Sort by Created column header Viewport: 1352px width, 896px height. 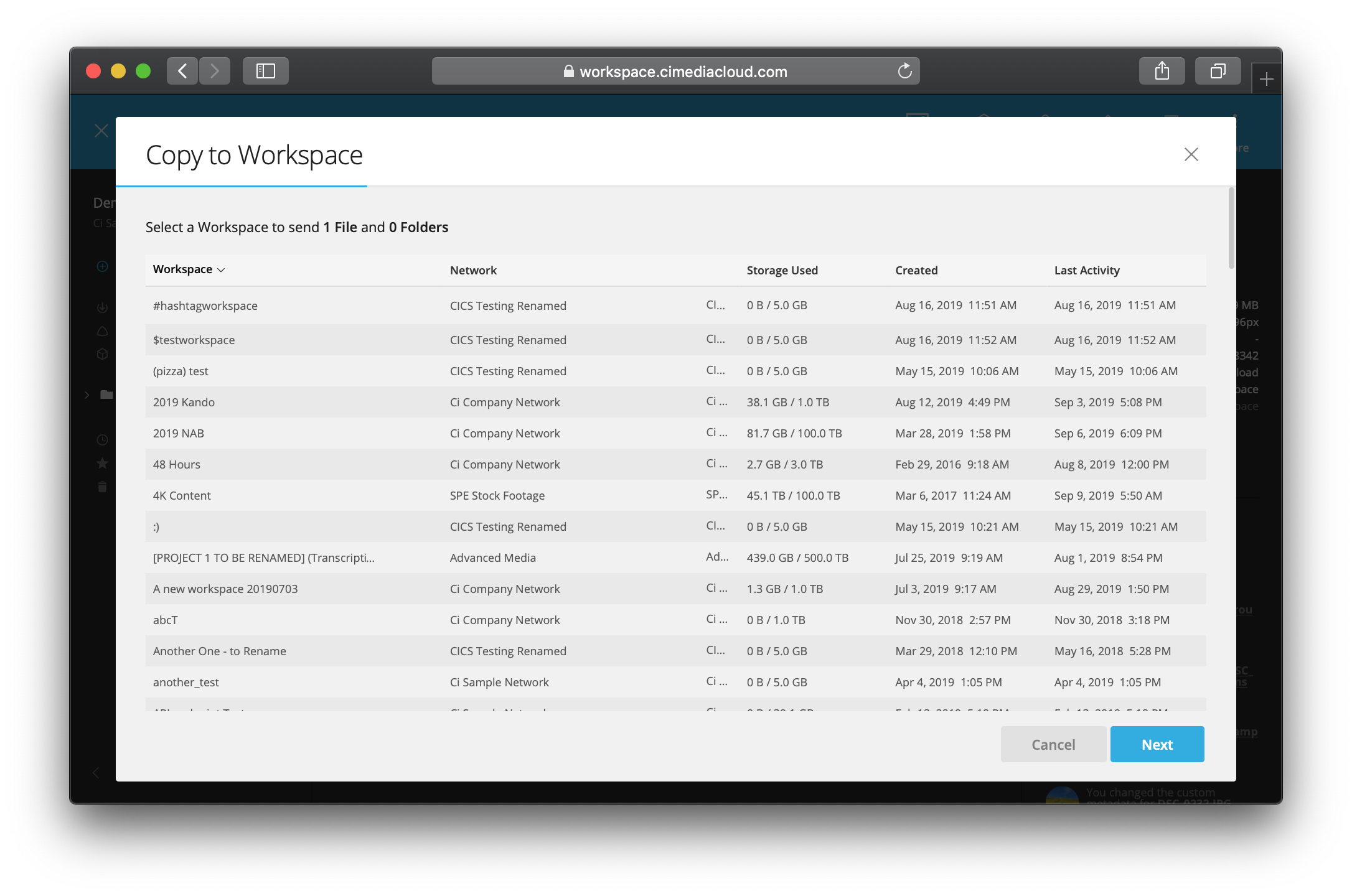click(x=916, y=270)
